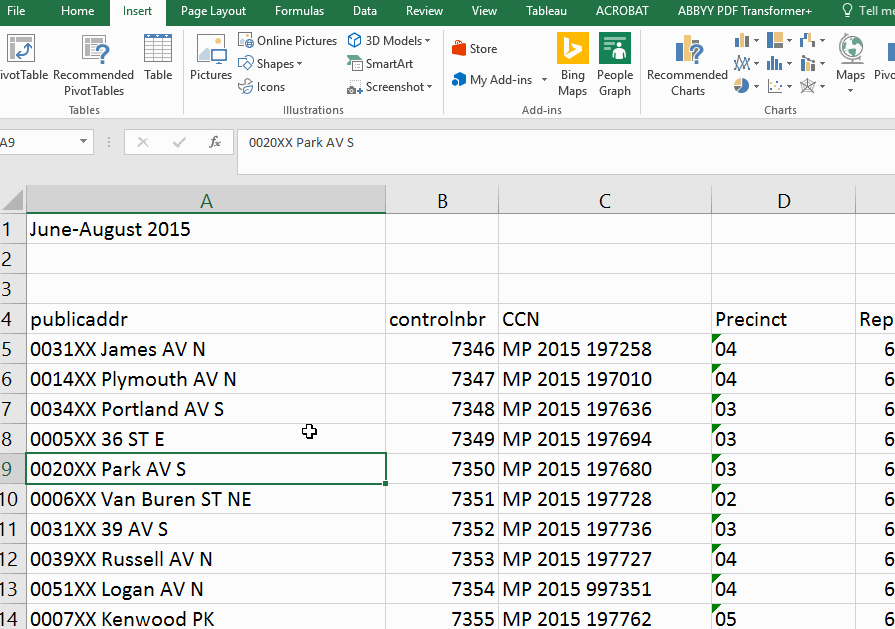Expand the Screenshot dropdown

429,87
